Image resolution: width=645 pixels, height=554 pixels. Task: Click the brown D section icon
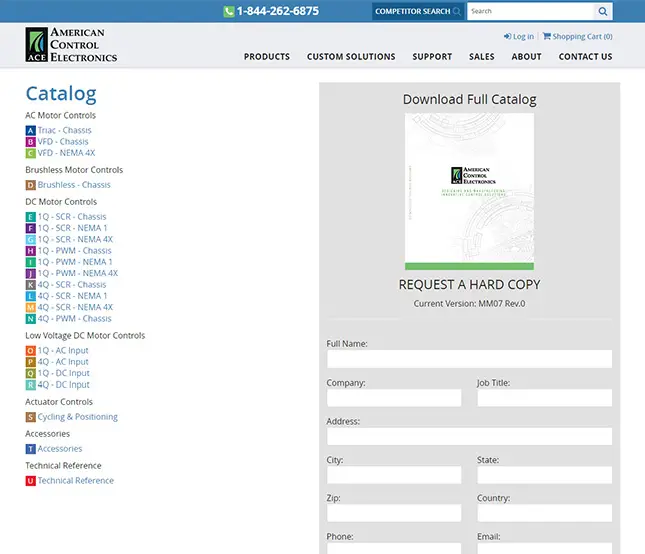click(x=30, y=185)
